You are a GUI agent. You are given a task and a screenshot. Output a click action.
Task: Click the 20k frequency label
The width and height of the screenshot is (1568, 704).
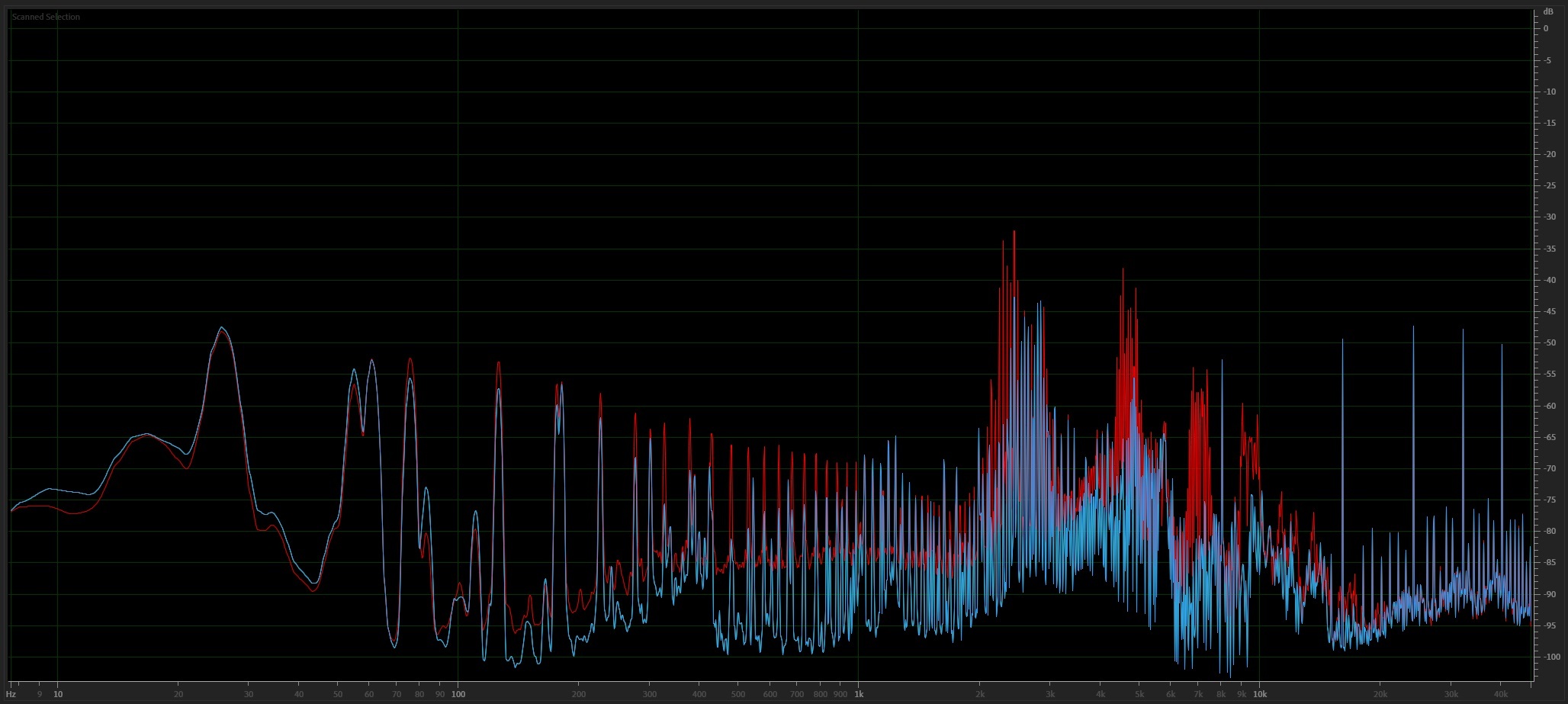click(1380, 694)
